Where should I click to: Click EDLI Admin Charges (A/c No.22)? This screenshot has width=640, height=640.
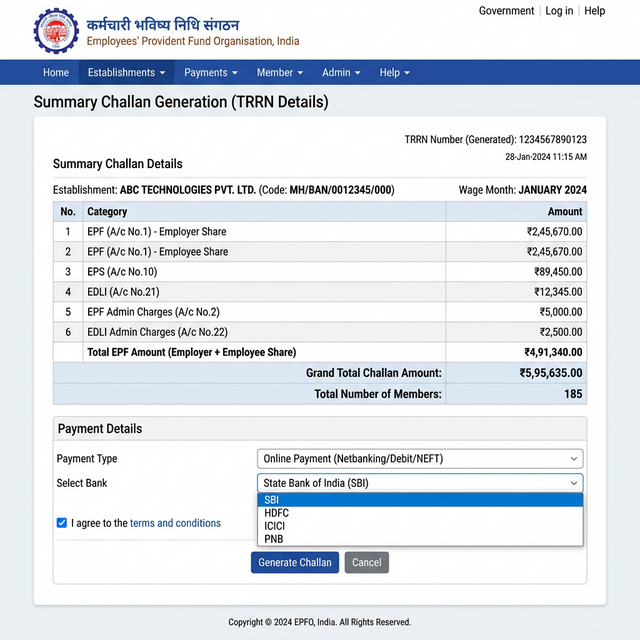[x=158, y=332]
